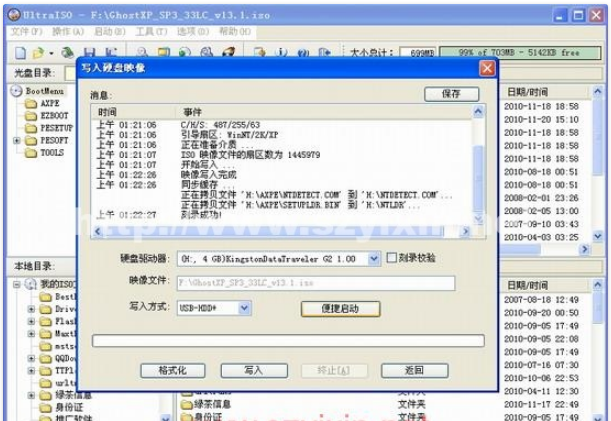
Task: Click the green disc convert icon
Action: point(185,52)
